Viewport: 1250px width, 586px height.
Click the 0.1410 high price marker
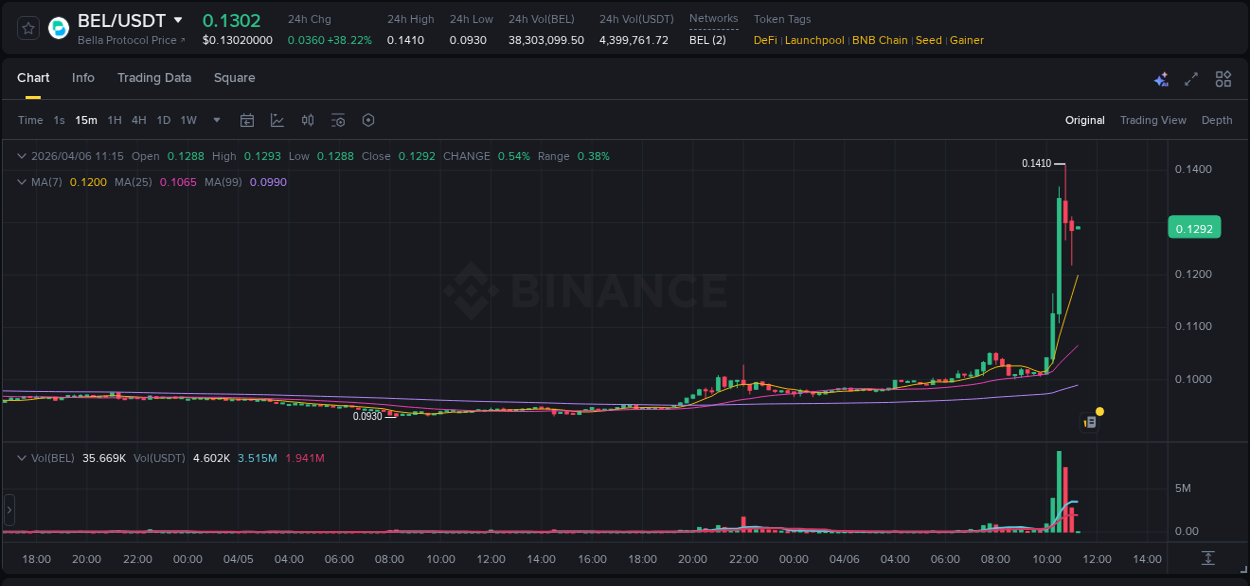1036,163
